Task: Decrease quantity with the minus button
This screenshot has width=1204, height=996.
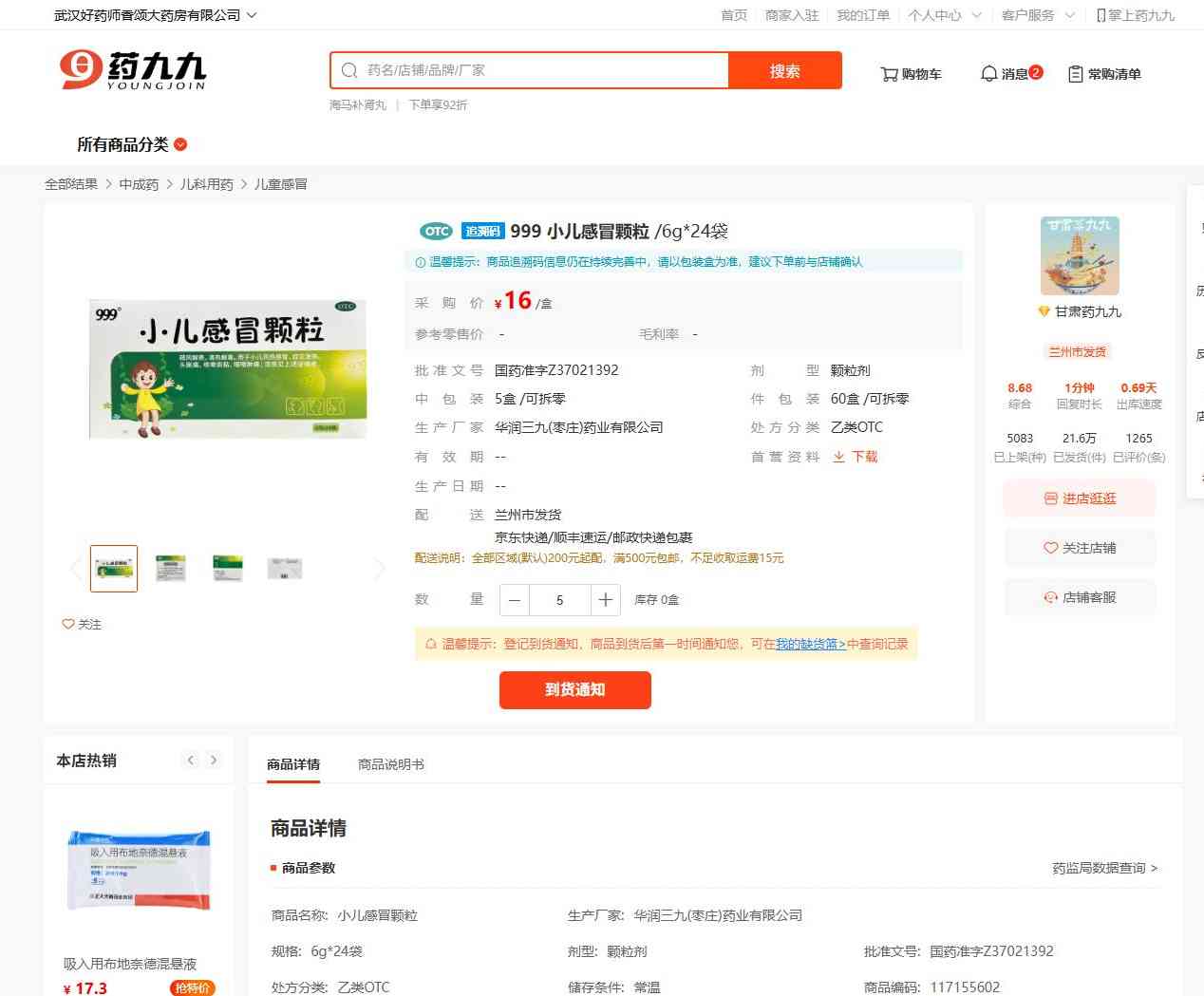Action: (515, 600)
